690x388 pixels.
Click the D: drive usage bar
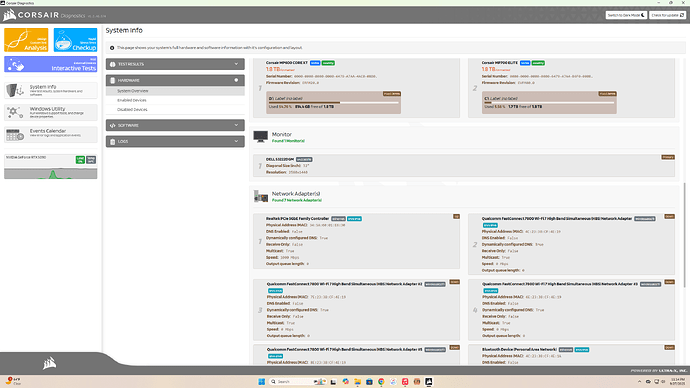click(x=334, y=102)
